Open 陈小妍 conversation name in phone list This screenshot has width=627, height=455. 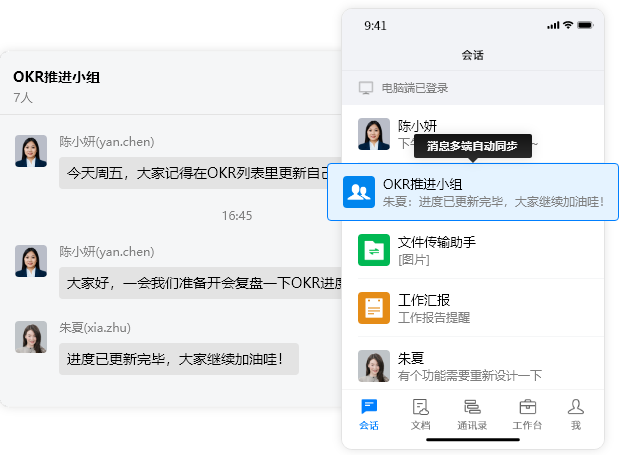pos(417,126)
